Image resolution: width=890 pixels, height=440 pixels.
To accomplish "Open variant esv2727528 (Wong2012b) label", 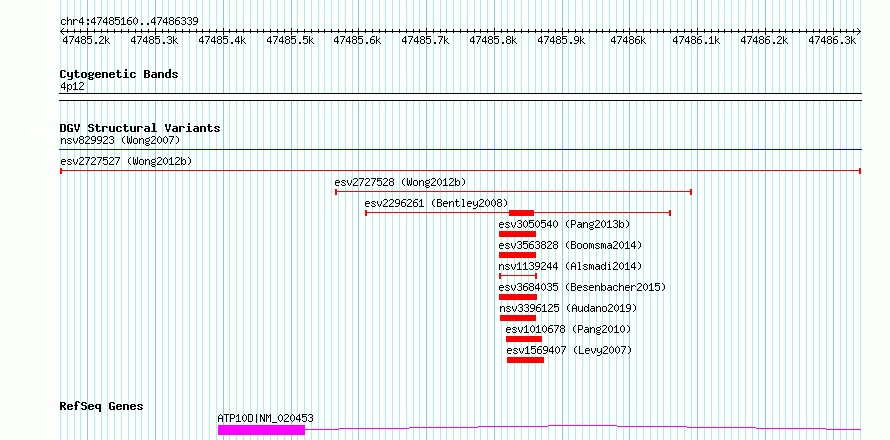I will 401,182.
